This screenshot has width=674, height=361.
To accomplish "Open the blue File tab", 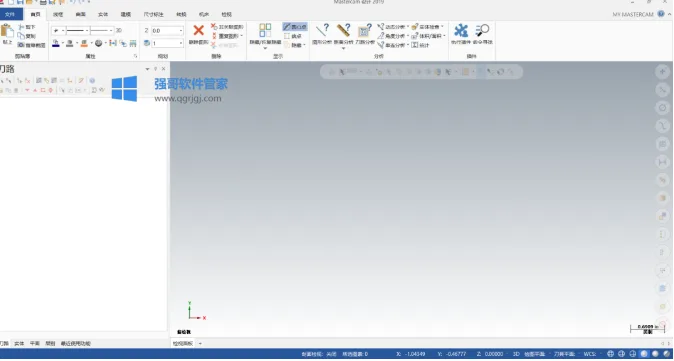I will 10,14.
